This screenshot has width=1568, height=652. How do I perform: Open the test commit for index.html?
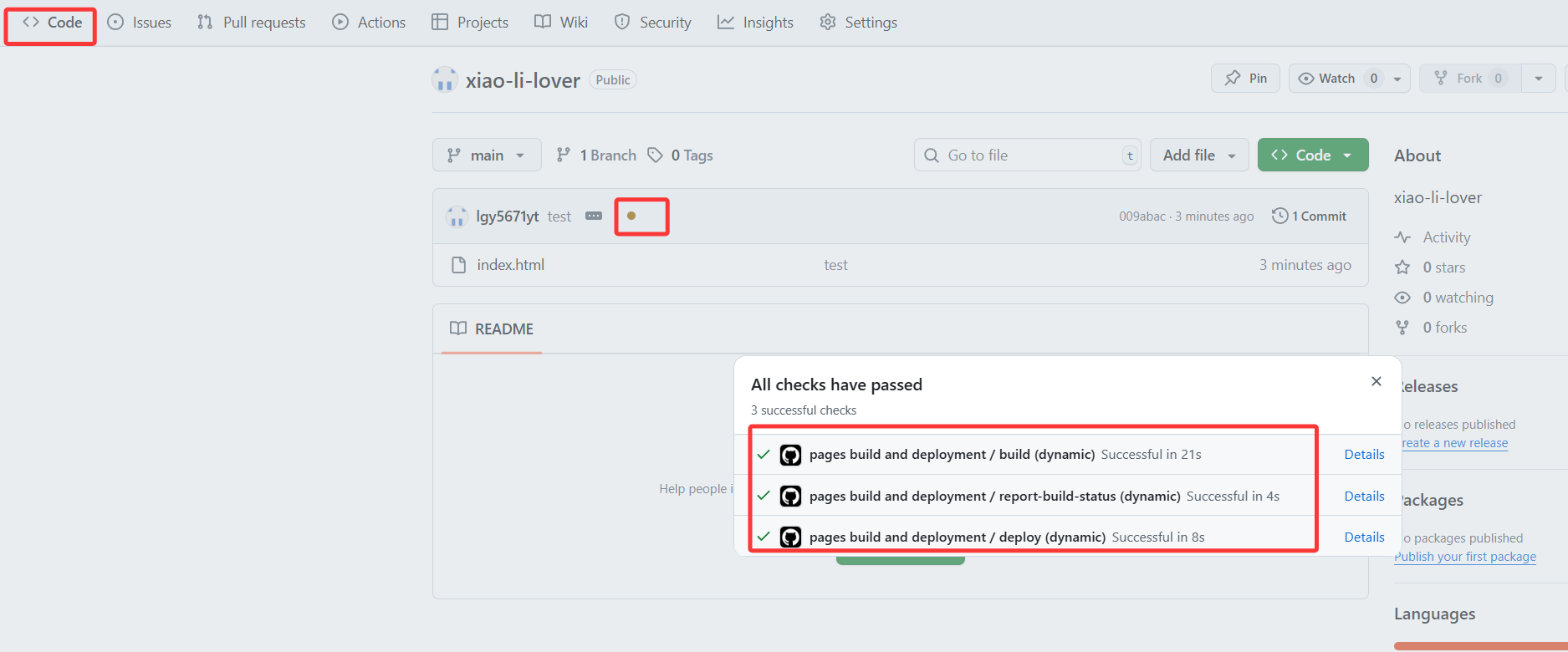[x=835, y=265]
